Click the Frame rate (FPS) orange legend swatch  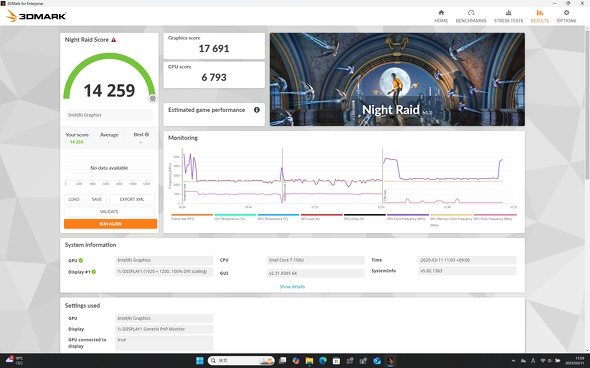(192, 215)
